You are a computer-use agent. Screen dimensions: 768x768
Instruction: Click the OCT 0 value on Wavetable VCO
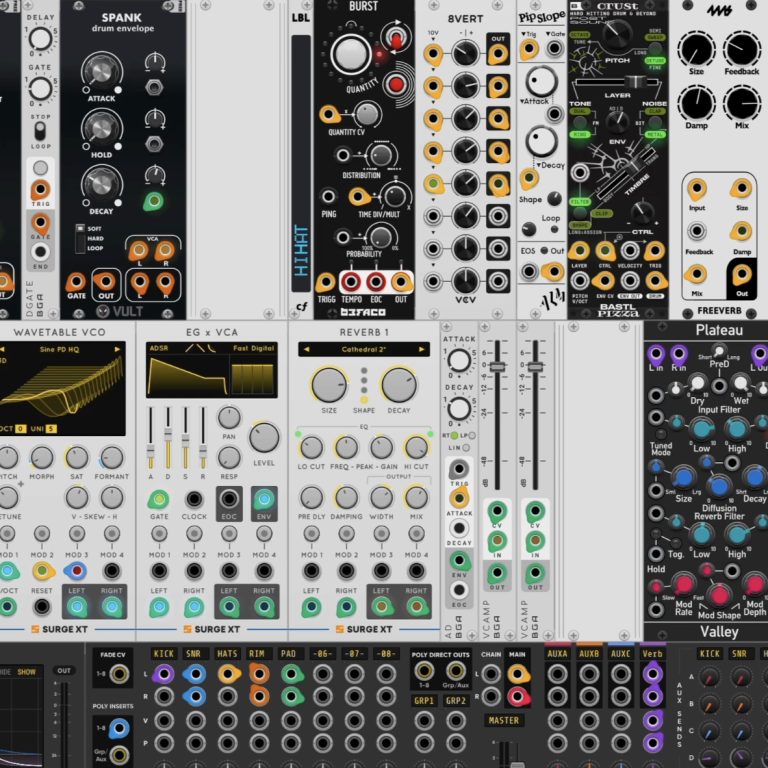click(20, 429)
